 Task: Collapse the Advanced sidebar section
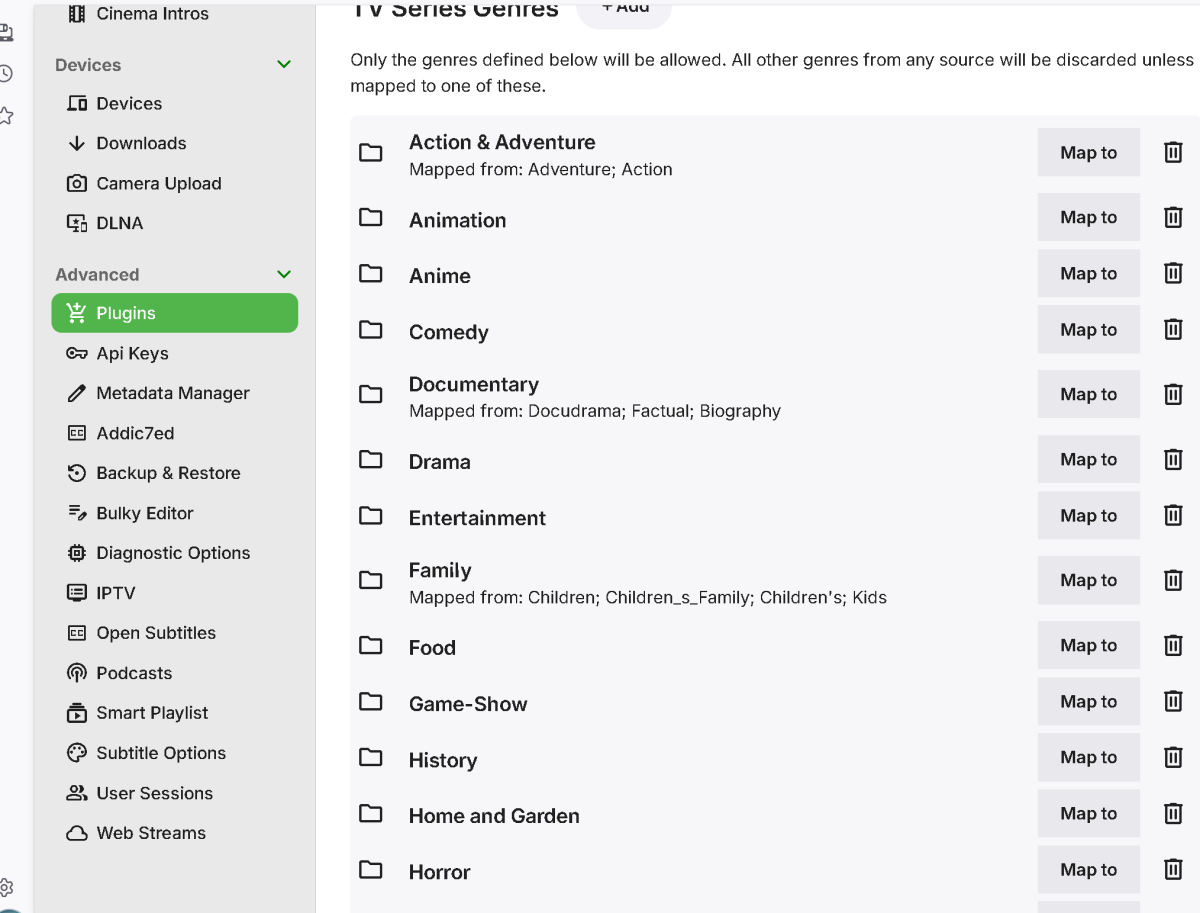[284, 275]
